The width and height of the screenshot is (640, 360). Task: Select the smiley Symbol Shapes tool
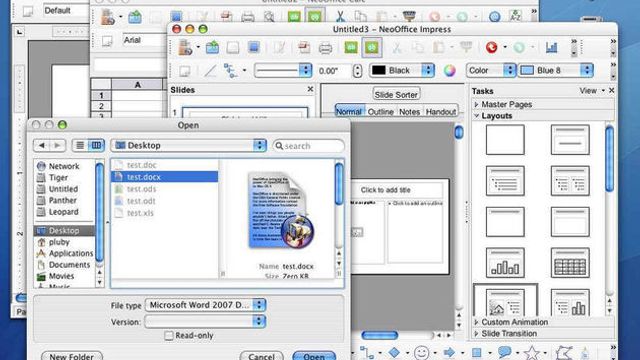click(421, 353)
